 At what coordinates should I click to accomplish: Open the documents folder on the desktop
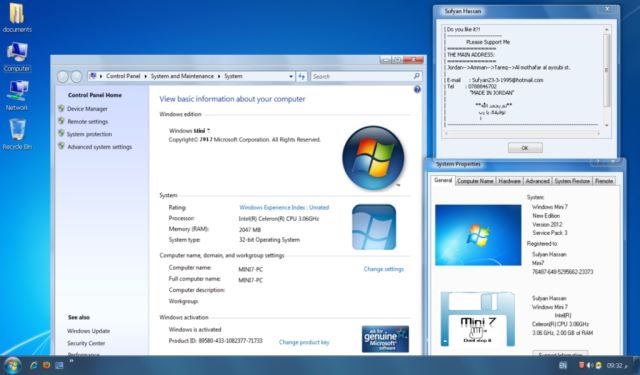click(x=17, y=17)
